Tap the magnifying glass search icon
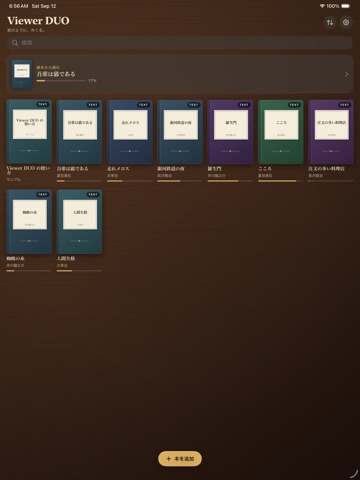360x480 pixels. click(x=15, y=43)
